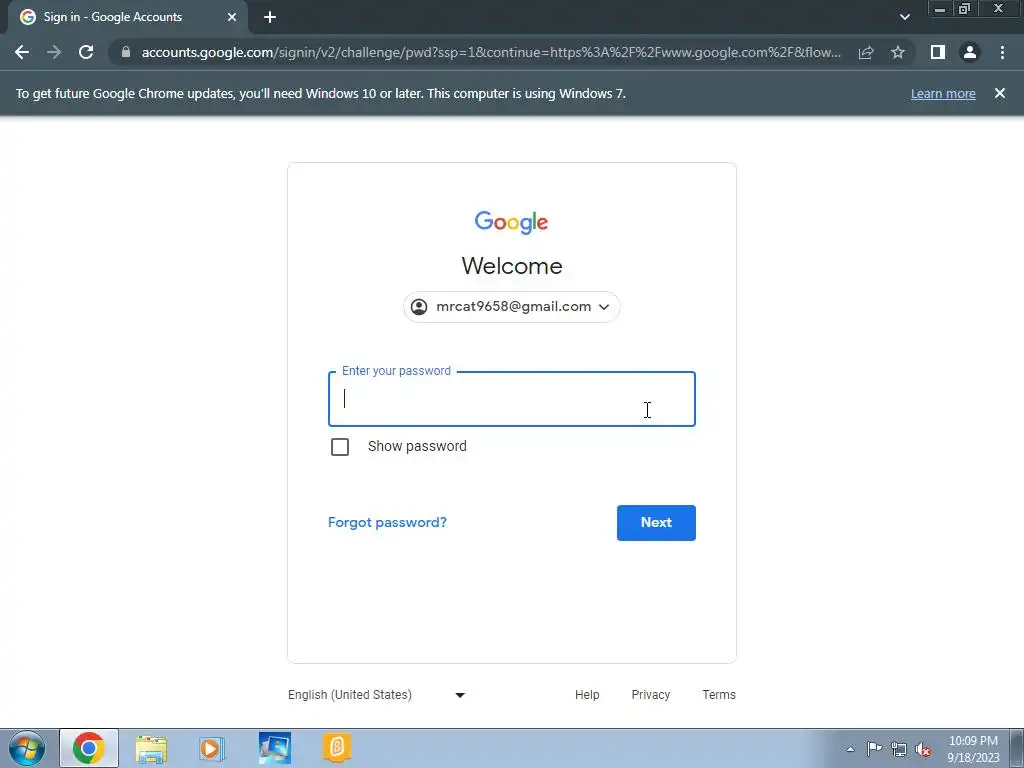Screen dimensions: 1024x768
Task: Open the Help link in footer
Action: pyautogui.click(x=587, y=695)
